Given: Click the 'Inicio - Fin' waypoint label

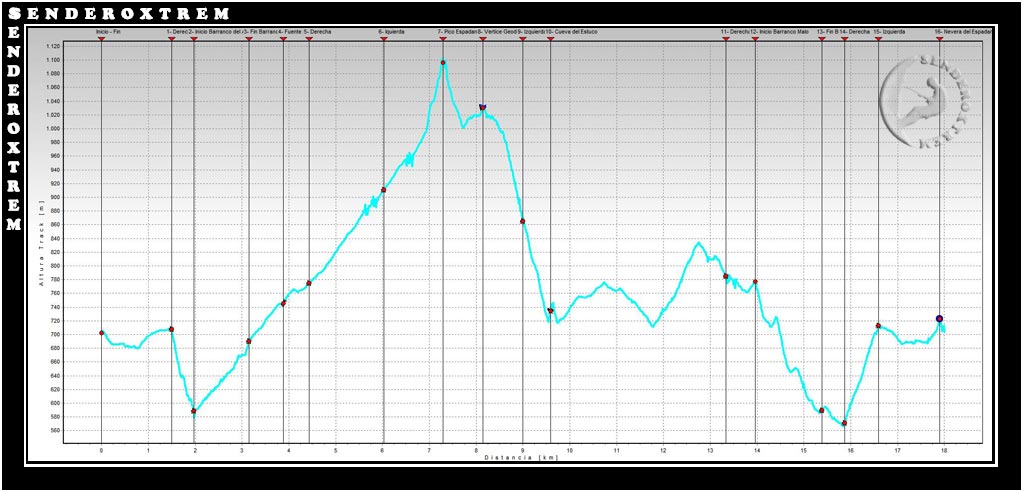Looking at the screenshot, I should tap(108, 31).
